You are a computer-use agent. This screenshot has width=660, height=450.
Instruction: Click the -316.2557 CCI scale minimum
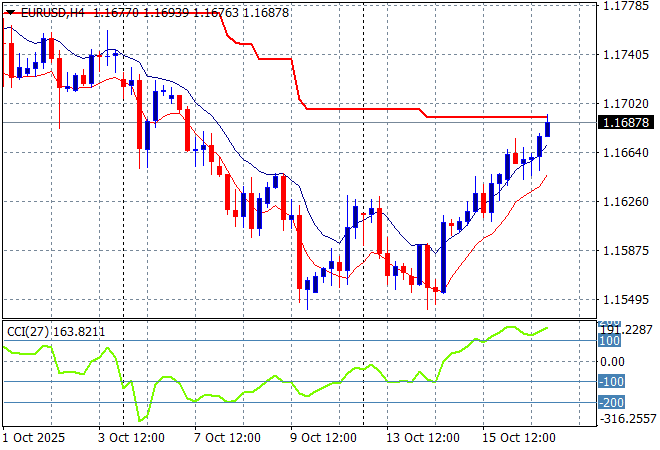click(628, 419)
